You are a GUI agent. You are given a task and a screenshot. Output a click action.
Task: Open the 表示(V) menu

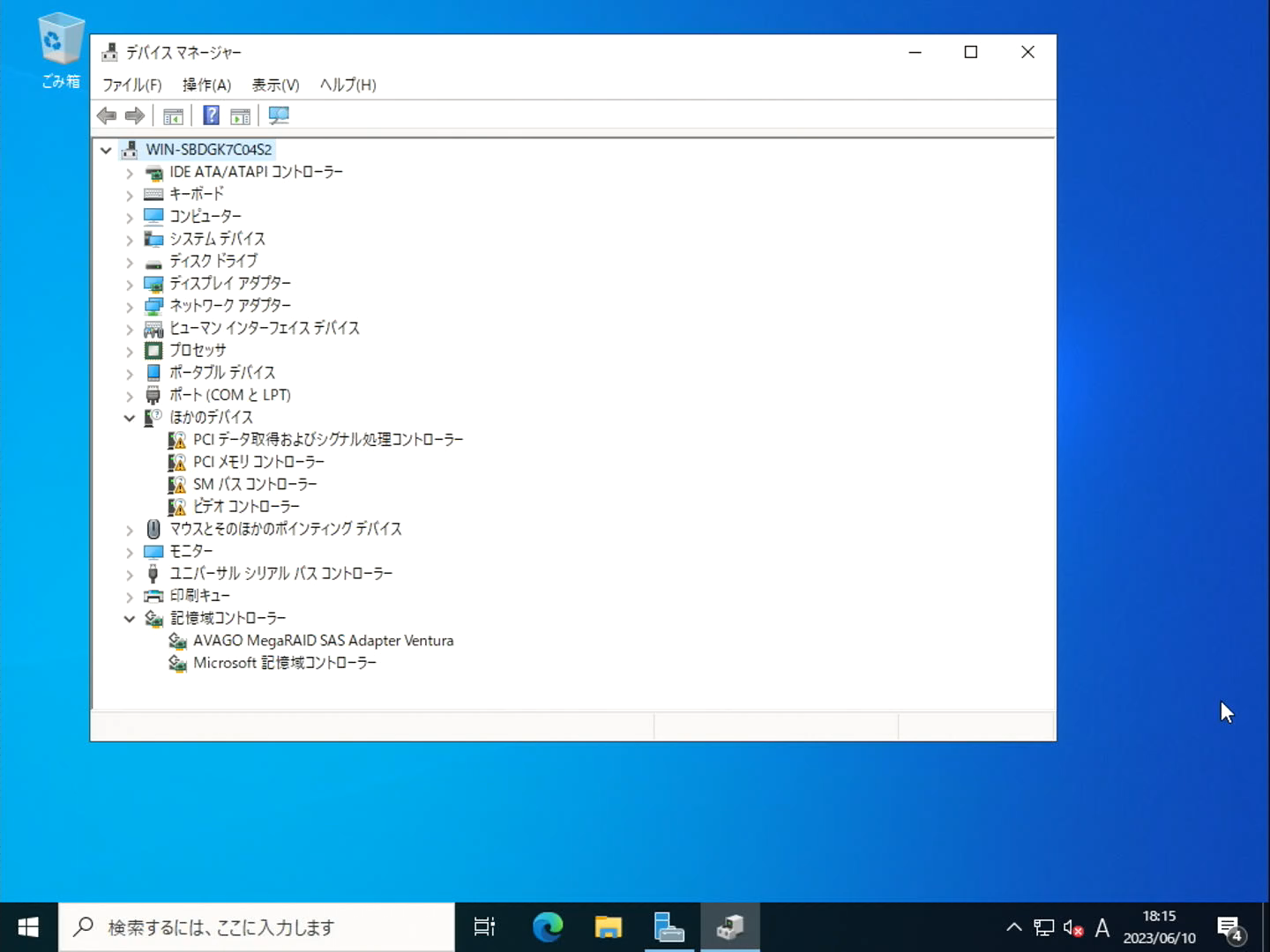point(275,85)
